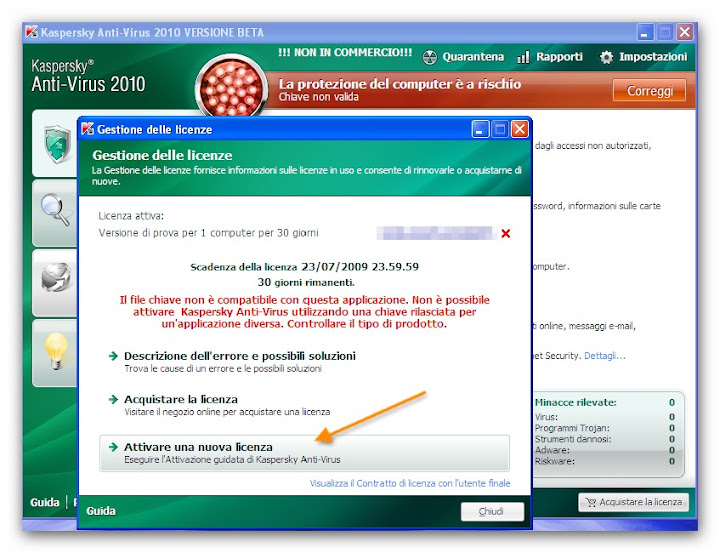Click Kaspersky logo in main title bar
The image size is (720, 553).
[x=31, y=32]
